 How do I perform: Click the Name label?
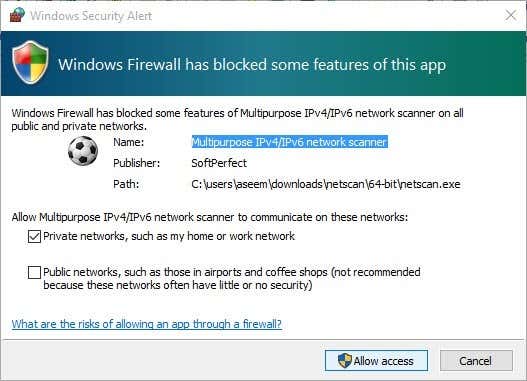click(x=128, y=142)
